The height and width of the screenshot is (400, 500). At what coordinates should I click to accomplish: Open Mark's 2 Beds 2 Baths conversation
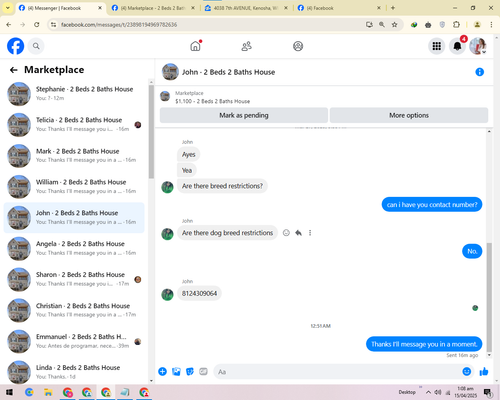(x=74, y=155)
